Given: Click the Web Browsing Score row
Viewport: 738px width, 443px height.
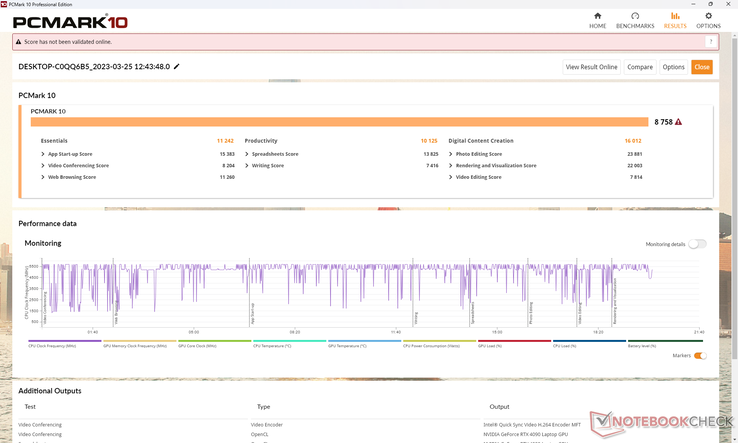Looking at the screenshot, I should (x=71, y=177).
